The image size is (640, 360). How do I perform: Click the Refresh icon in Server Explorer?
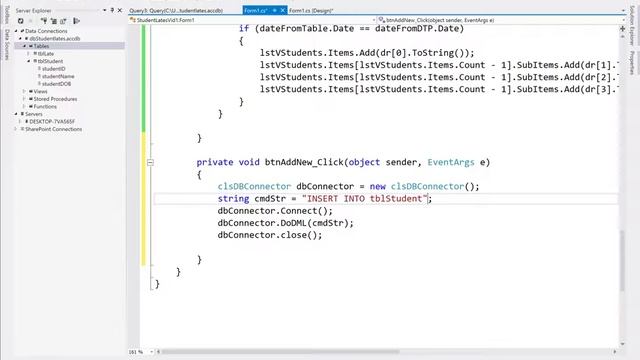(20, 21)
